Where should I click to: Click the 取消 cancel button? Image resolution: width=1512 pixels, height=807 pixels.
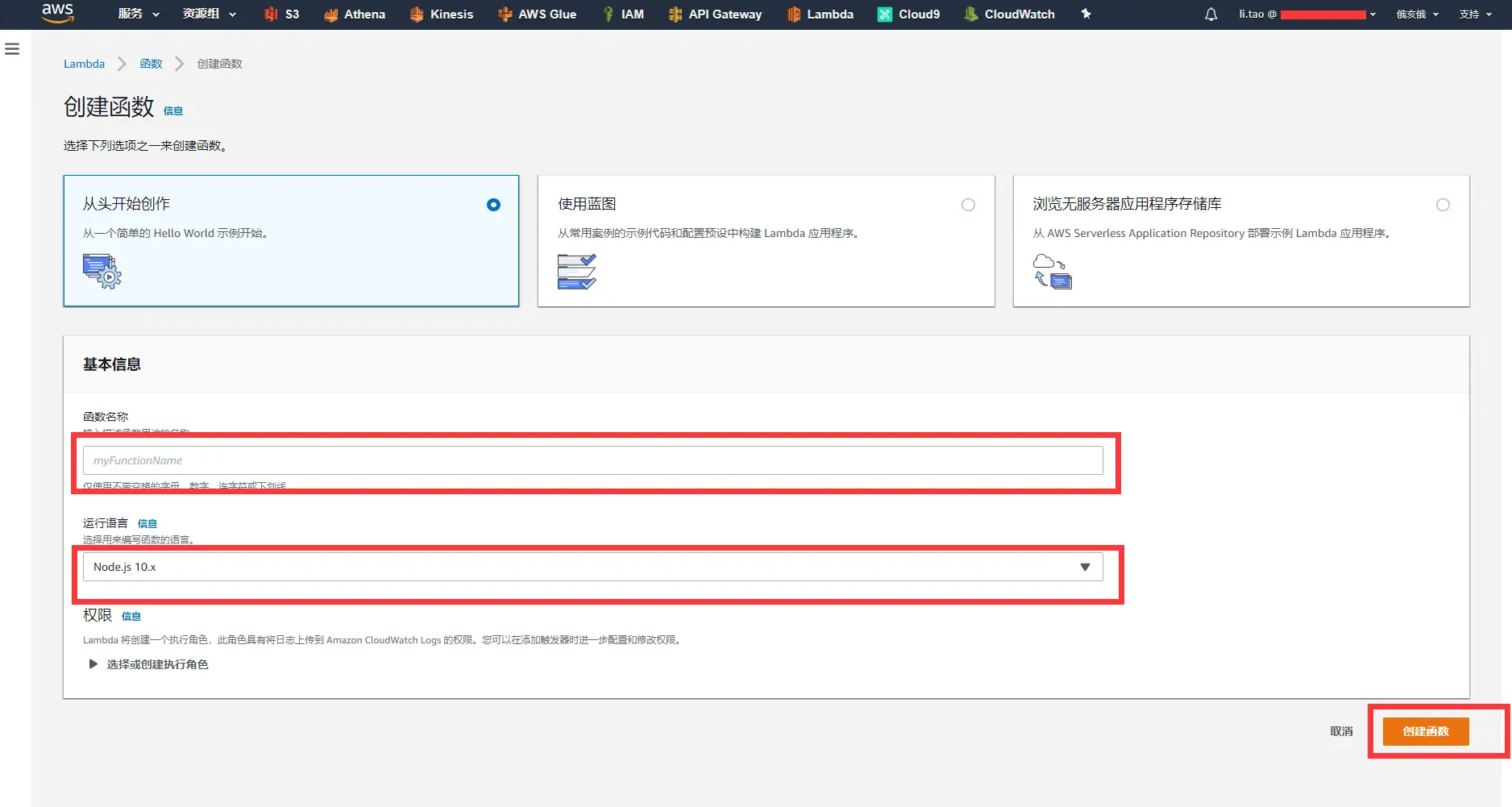pos(1341,731)
